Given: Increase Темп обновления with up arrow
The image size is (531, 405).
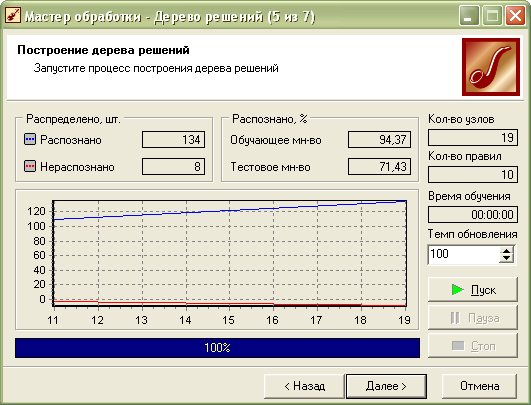Looking at the screenshot, I should (506, 251).
